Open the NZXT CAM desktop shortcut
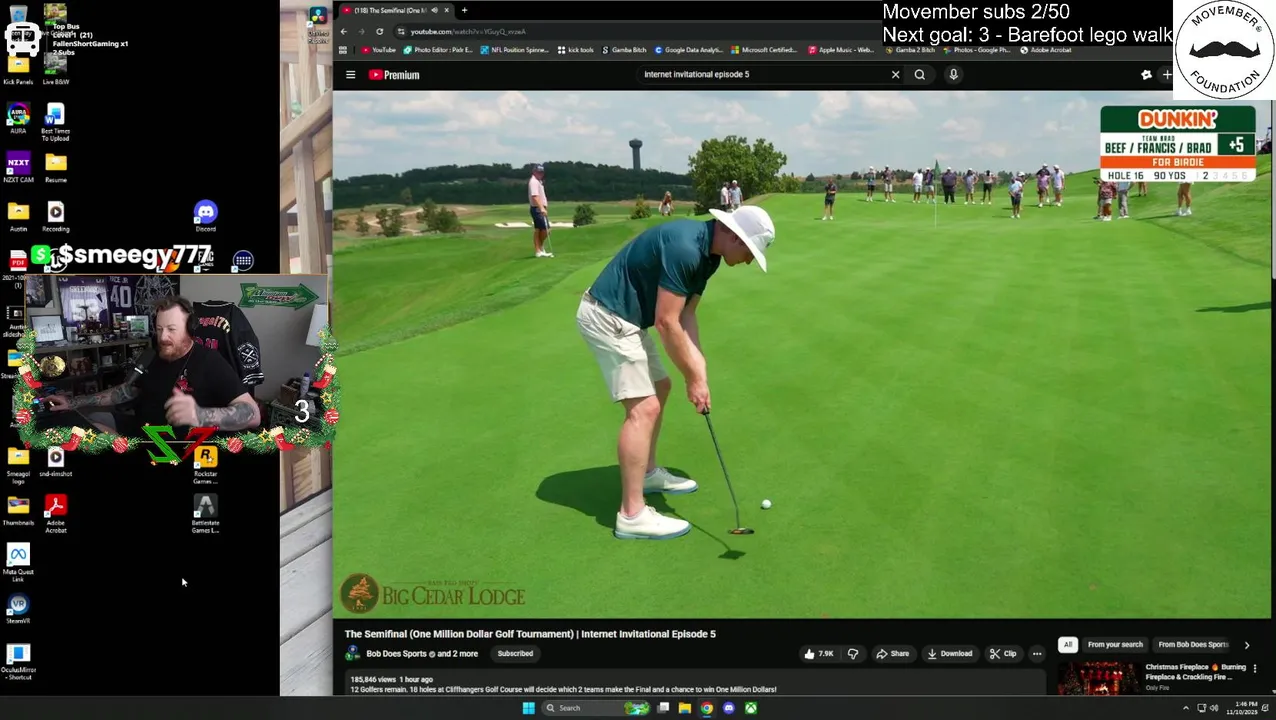The width and height of the screenshot is (1276, 720). point(18,168)
